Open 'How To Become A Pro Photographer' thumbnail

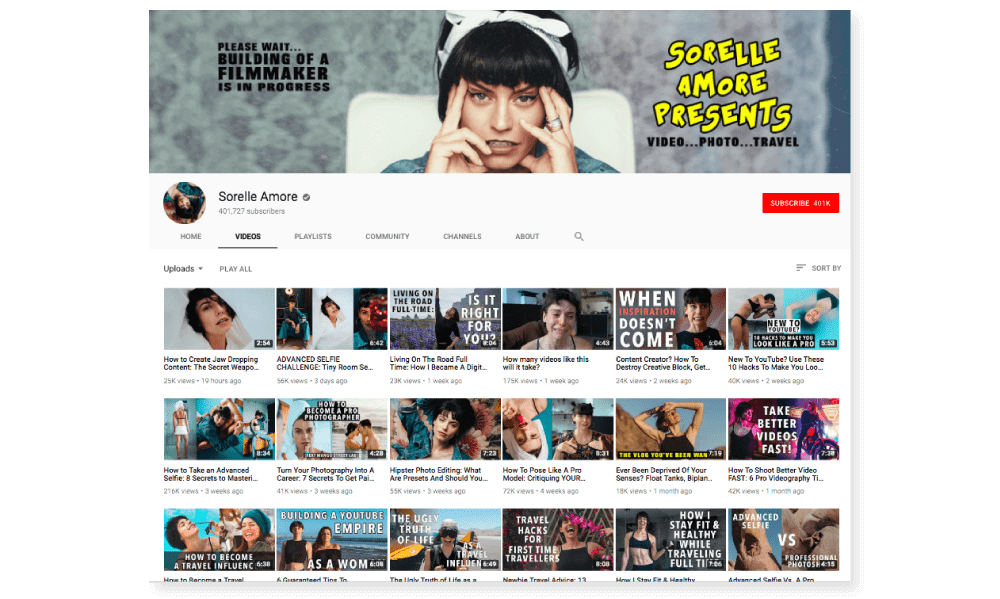[332, 429]
